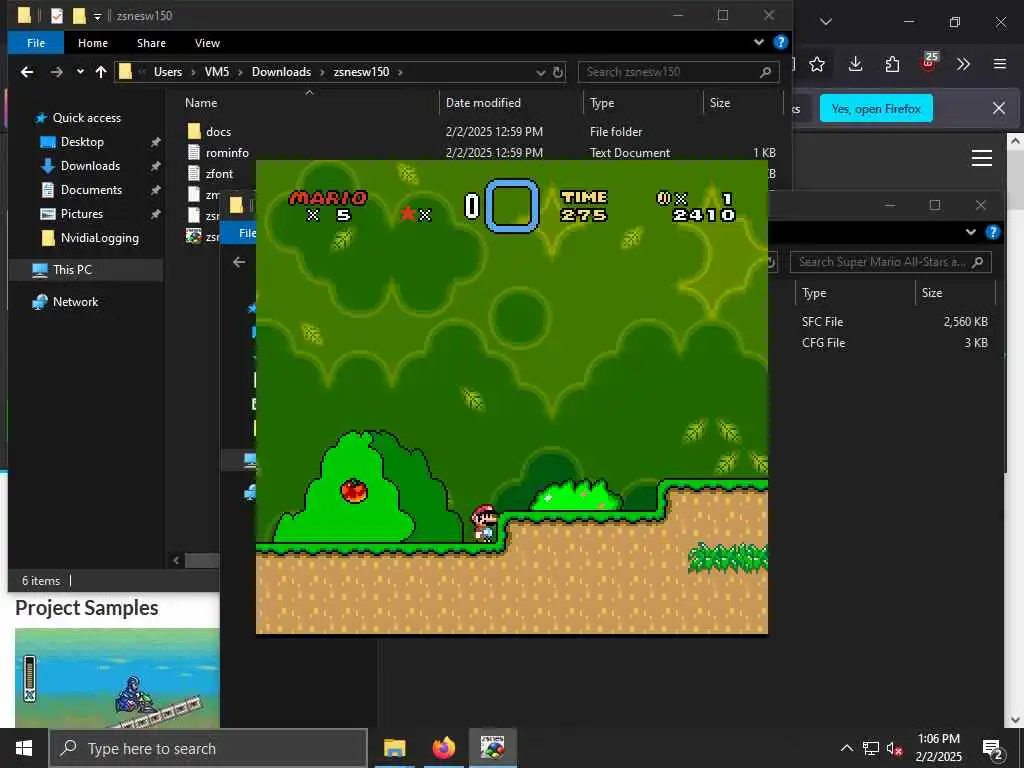Screen dimensions: 1024x768
Task: Click the Yes, open Firefox button
Action: pos(876,109)
